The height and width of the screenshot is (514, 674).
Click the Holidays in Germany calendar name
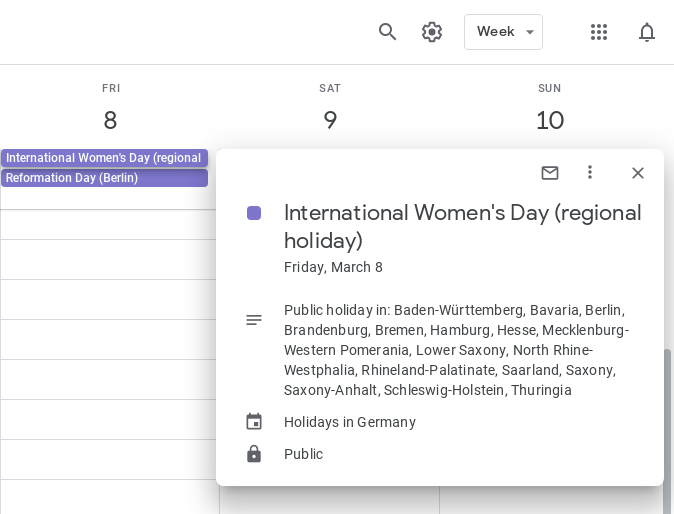click(350, 422)
